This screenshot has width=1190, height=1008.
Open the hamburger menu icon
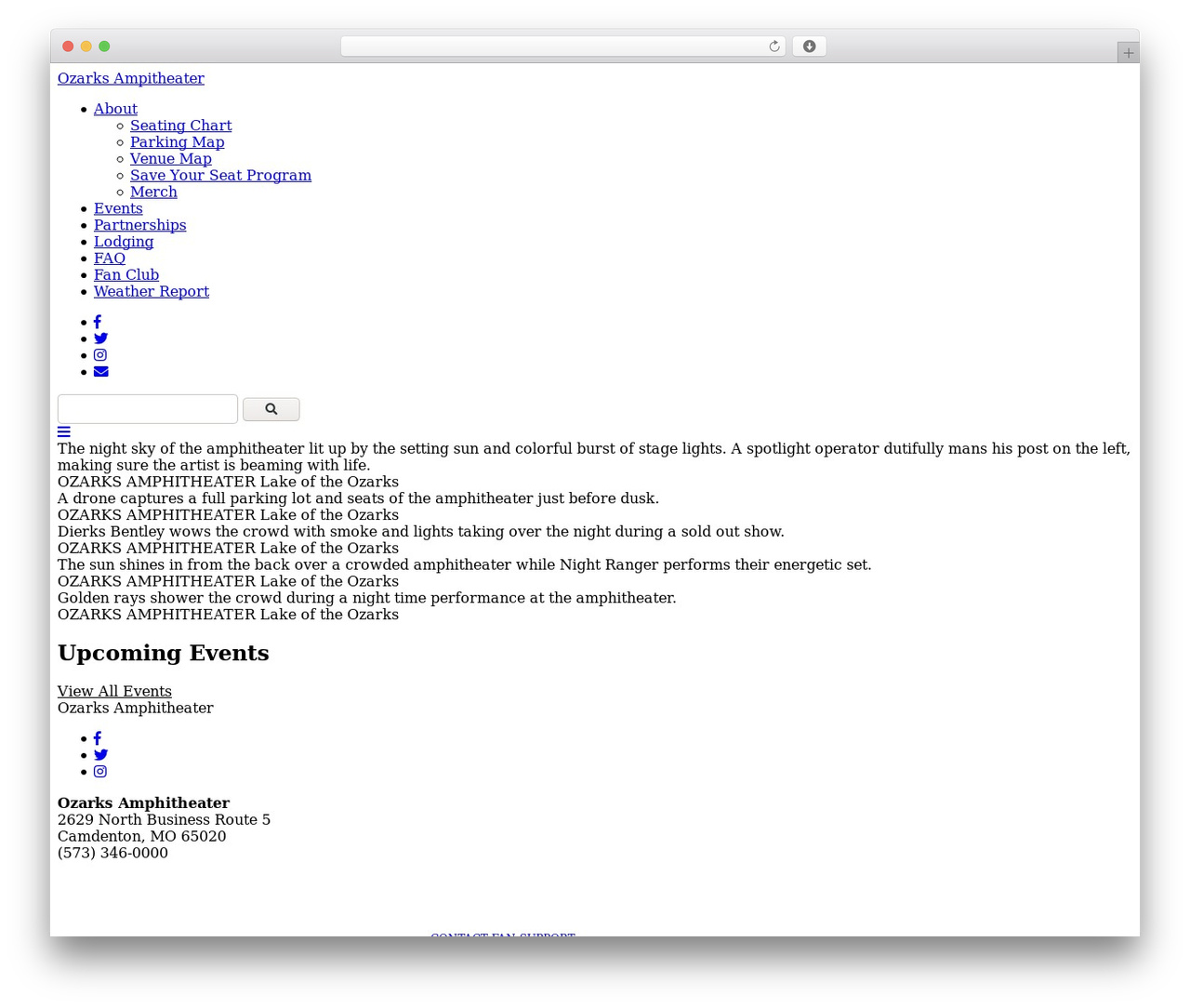64,431
